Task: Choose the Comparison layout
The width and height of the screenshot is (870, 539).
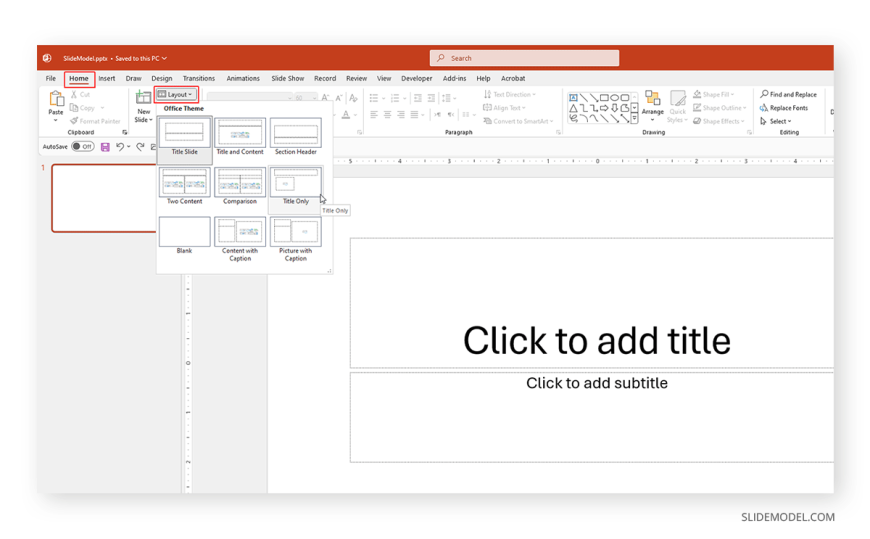Action: pyautogui.click(x=240, y=186)
